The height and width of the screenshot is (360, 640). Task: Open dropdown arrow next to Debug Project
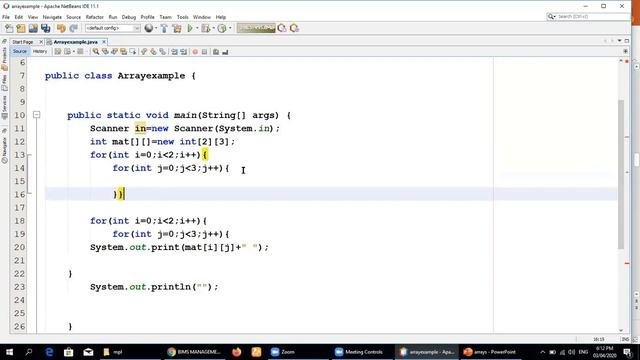(x=213, y=28)
